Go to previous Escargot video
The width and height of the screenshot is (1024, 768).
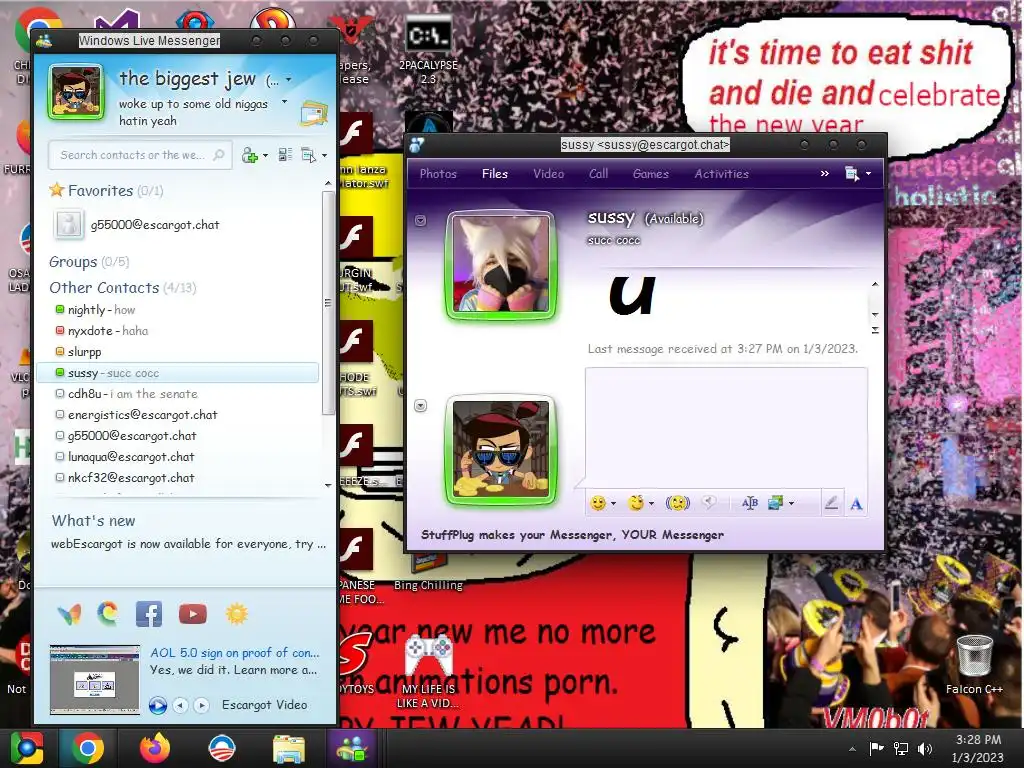click(180, 705)
